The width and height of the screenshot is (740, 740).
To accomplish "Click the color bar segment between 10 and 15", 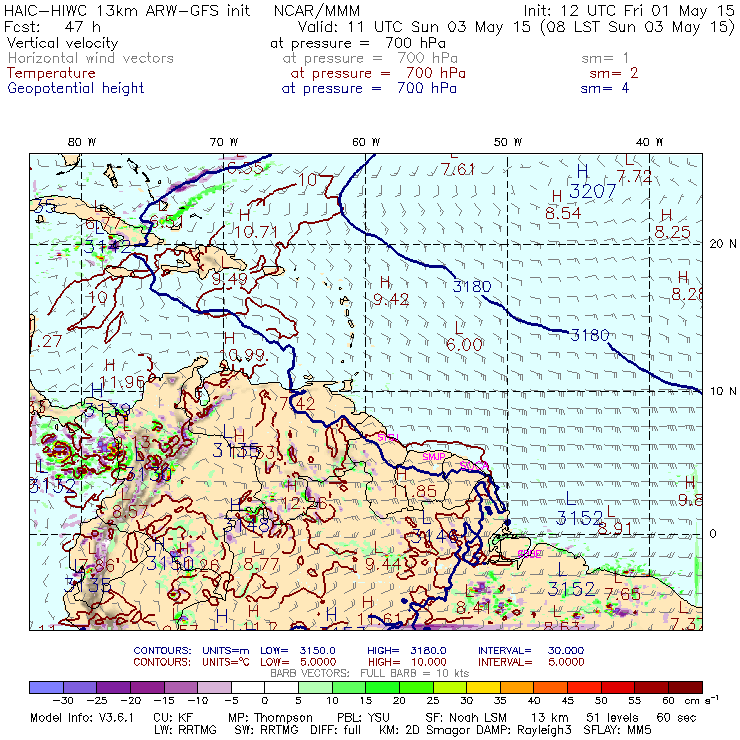I will [348, 687].
